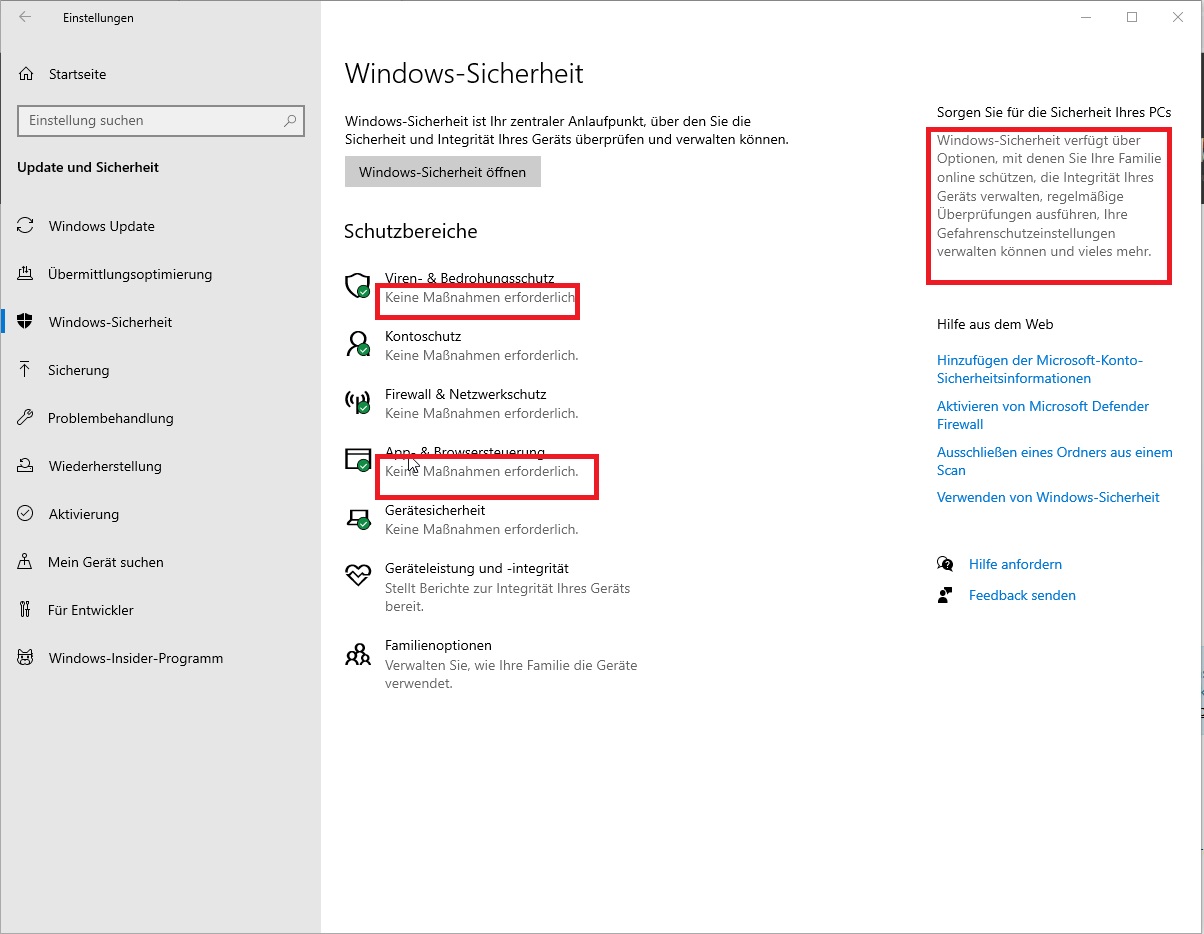Click the Hilfe anfordern link

coord(1015,564)
